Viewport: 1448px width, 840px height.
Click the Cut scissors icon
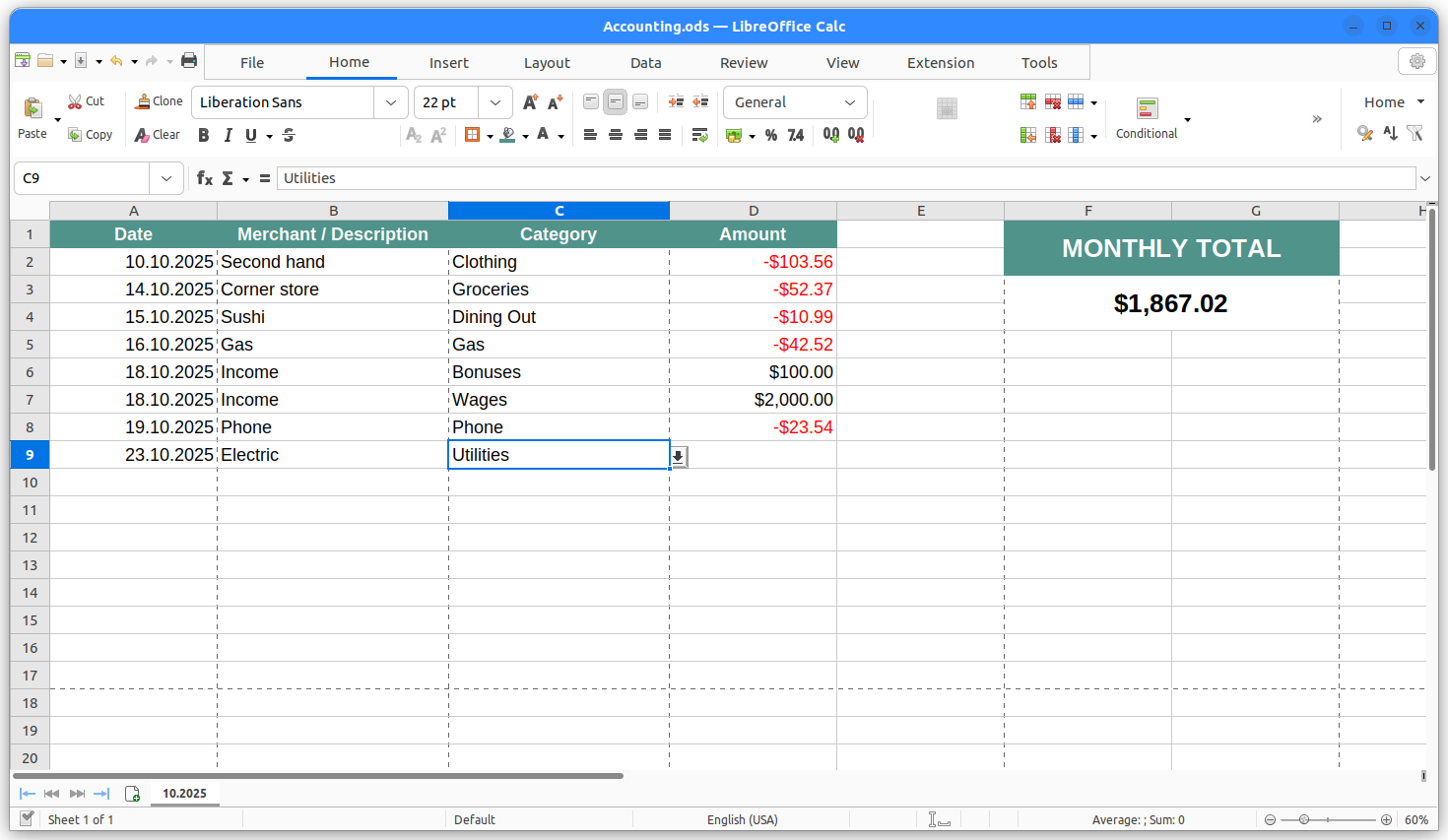[x=75, y=101]
